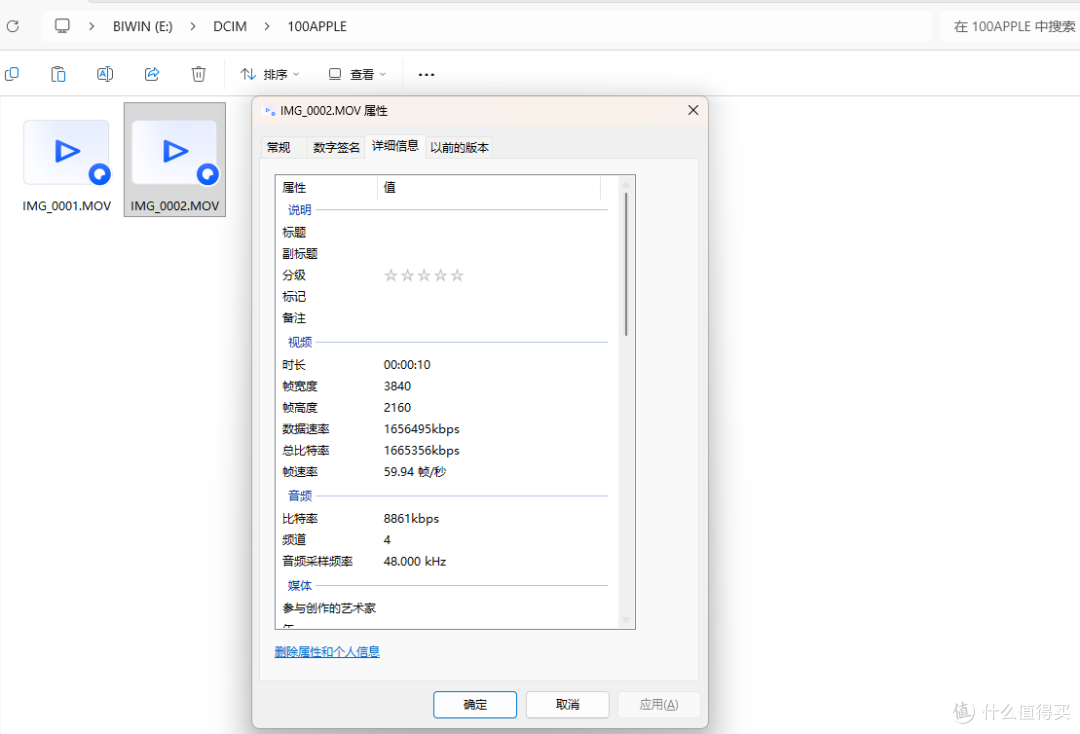Click the 数据速率 value 1656495kbps

tap(422, 429)
